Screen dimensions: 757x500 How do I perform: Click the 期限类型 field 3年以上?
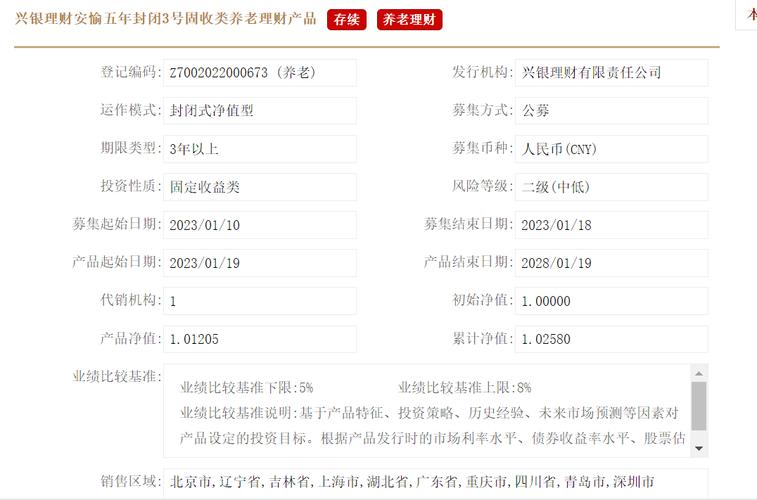point(260,149)
